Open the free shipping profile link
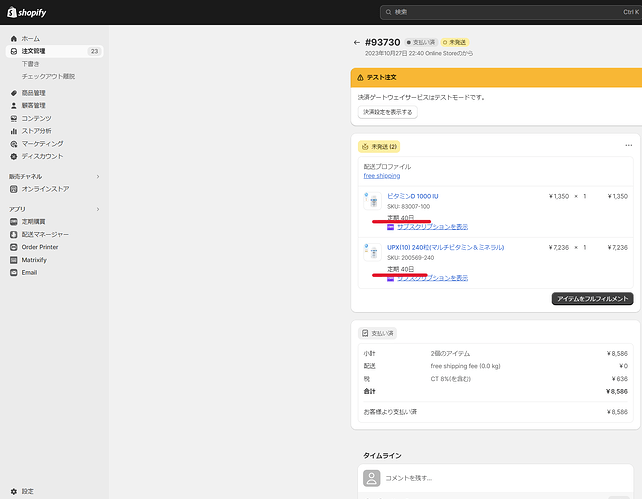 pyautogui.click(x=381, y=176)
